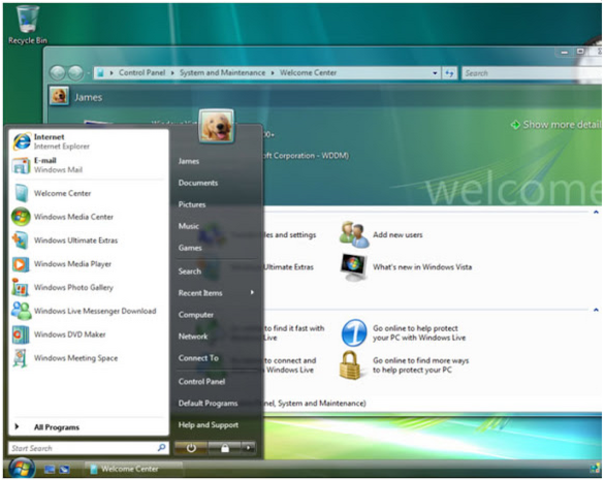605x480 pixels.
Task: Click the refresh button beside address bar
Action: 450,73
